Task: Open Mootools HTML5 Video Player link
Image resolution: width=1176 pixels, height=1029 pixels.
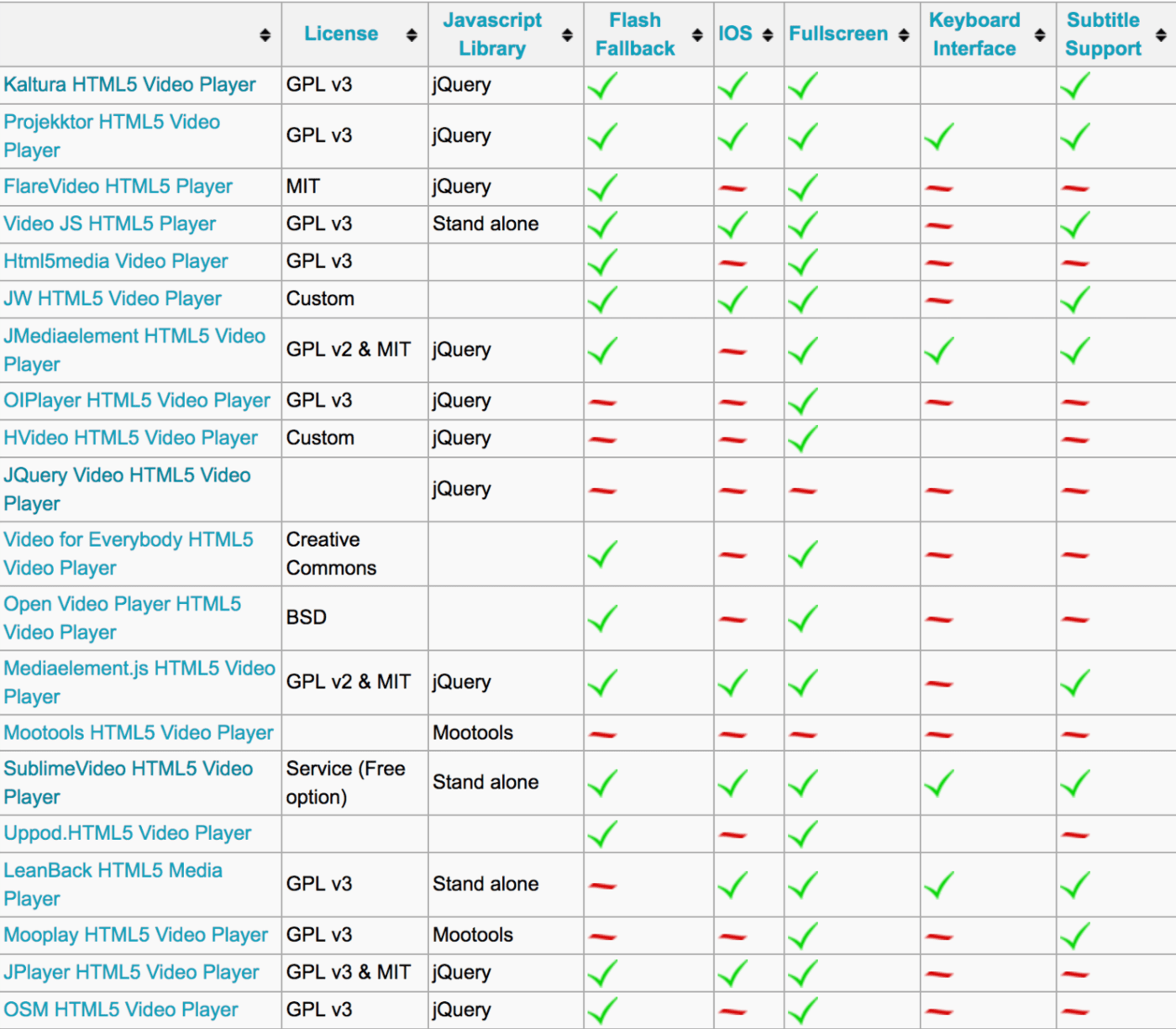Action: point(139,732)
